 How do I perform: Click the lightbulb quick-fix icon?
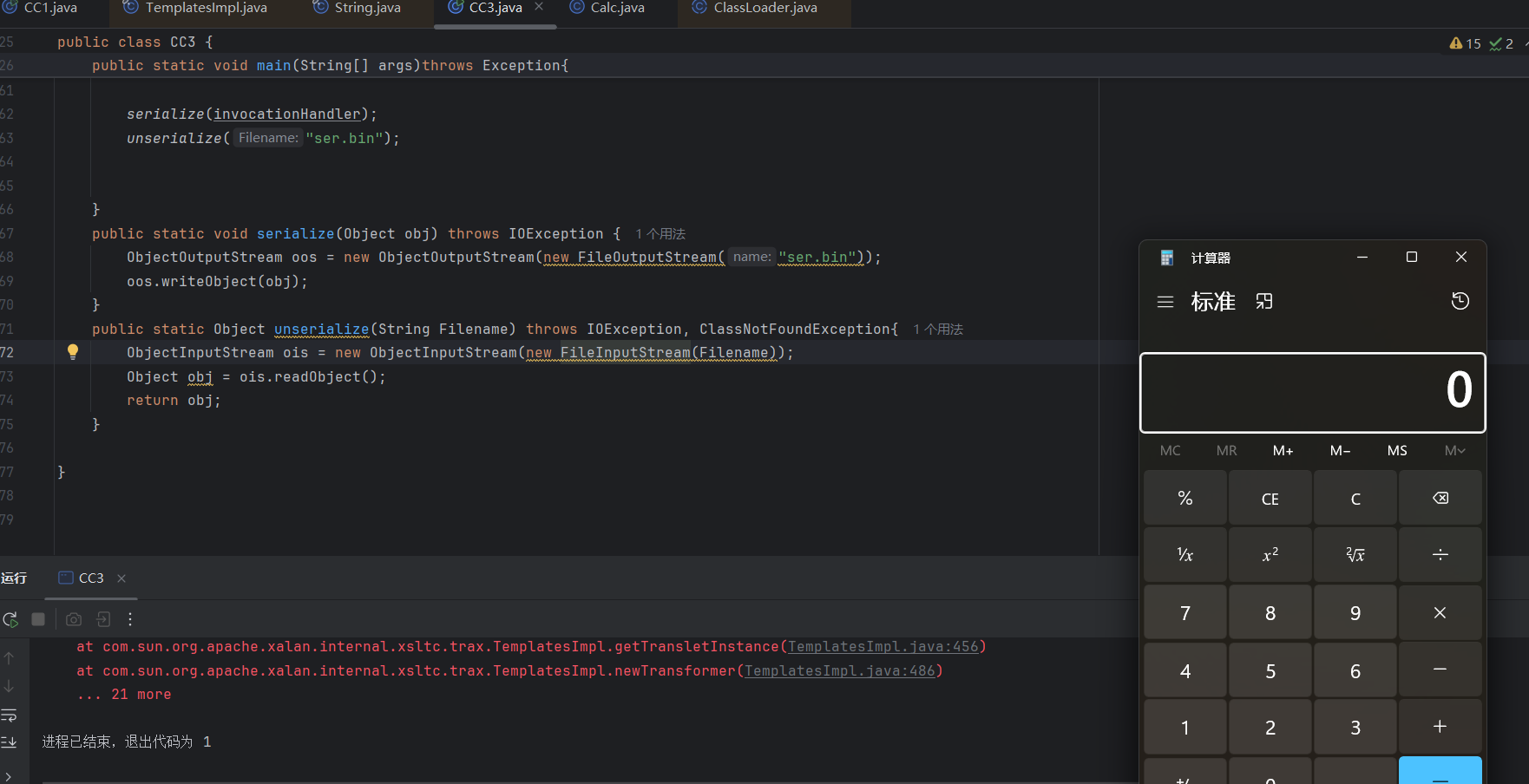click(73, 351)
